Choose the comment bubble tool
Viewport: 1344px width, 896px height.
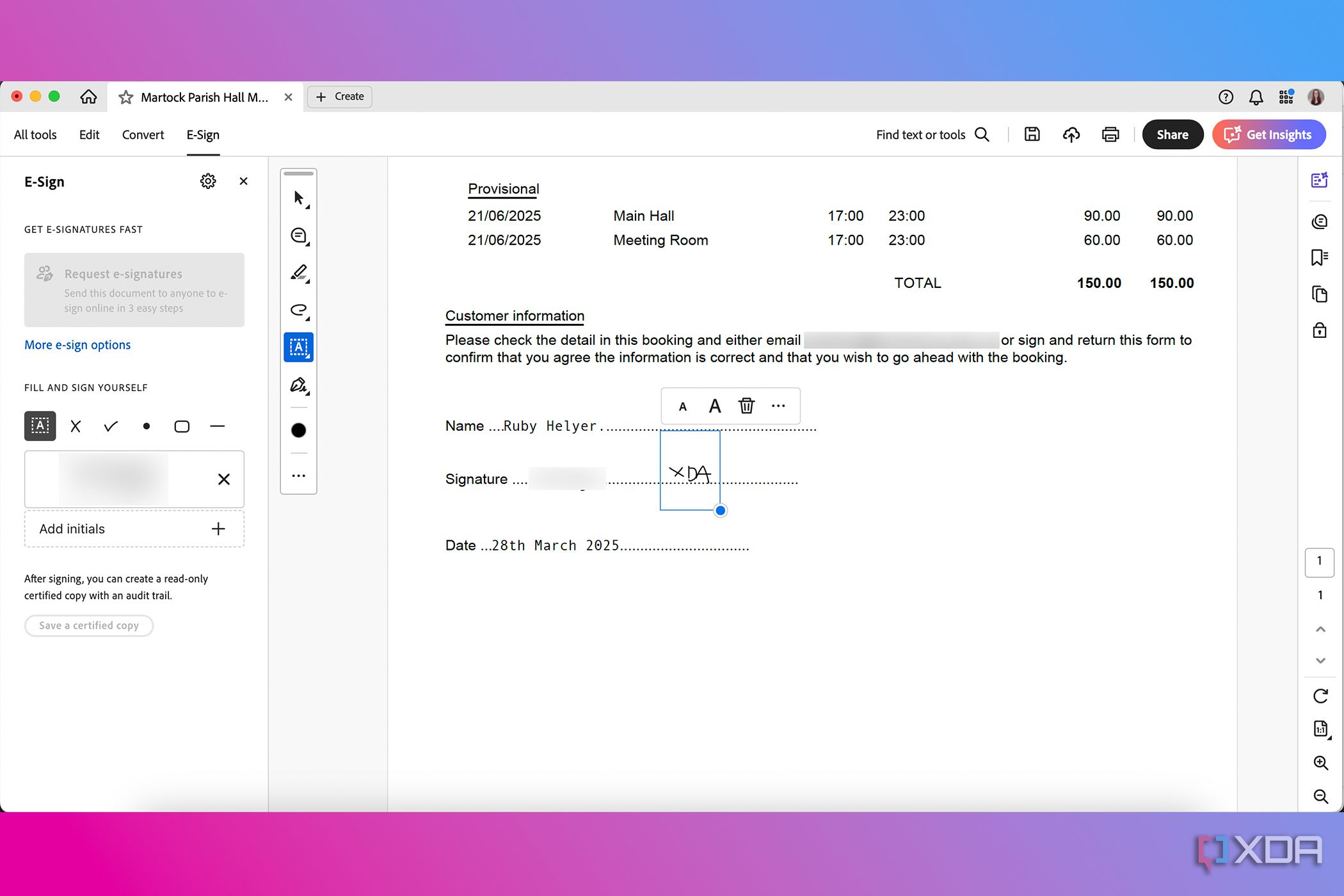(x=299, y=236)
